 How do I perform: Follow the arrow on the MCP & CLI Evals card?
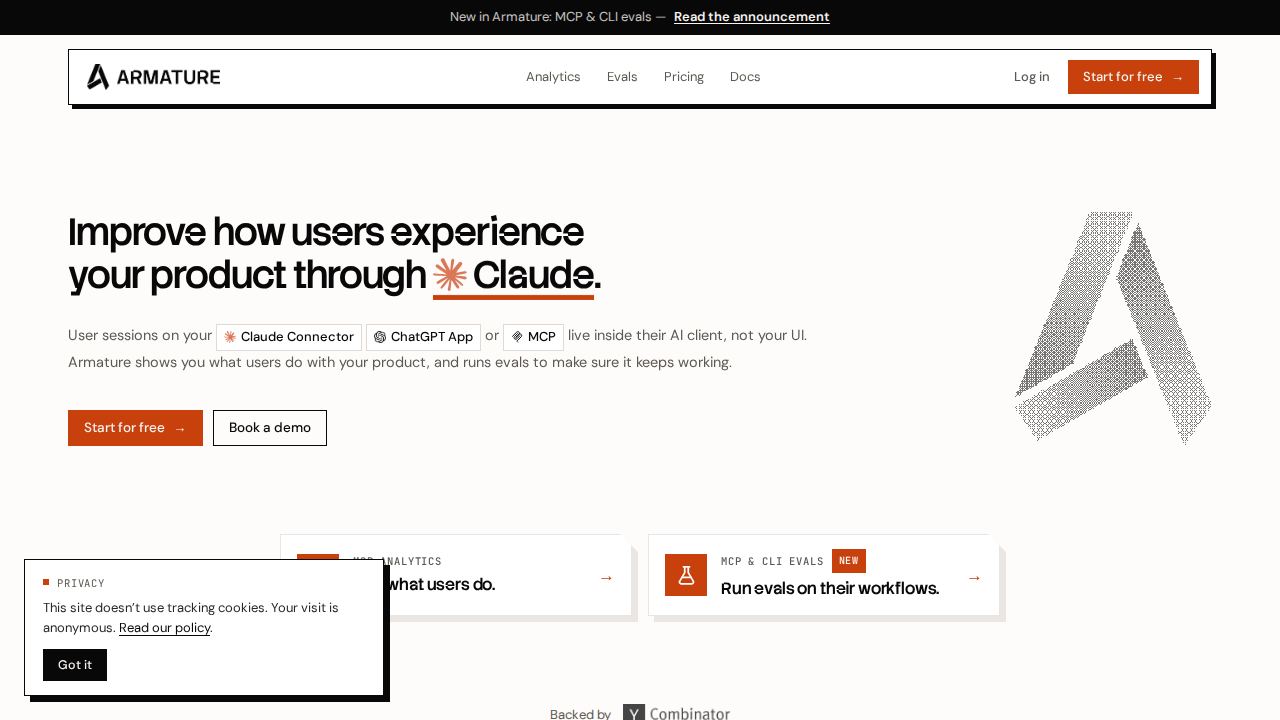click(974, 578)
